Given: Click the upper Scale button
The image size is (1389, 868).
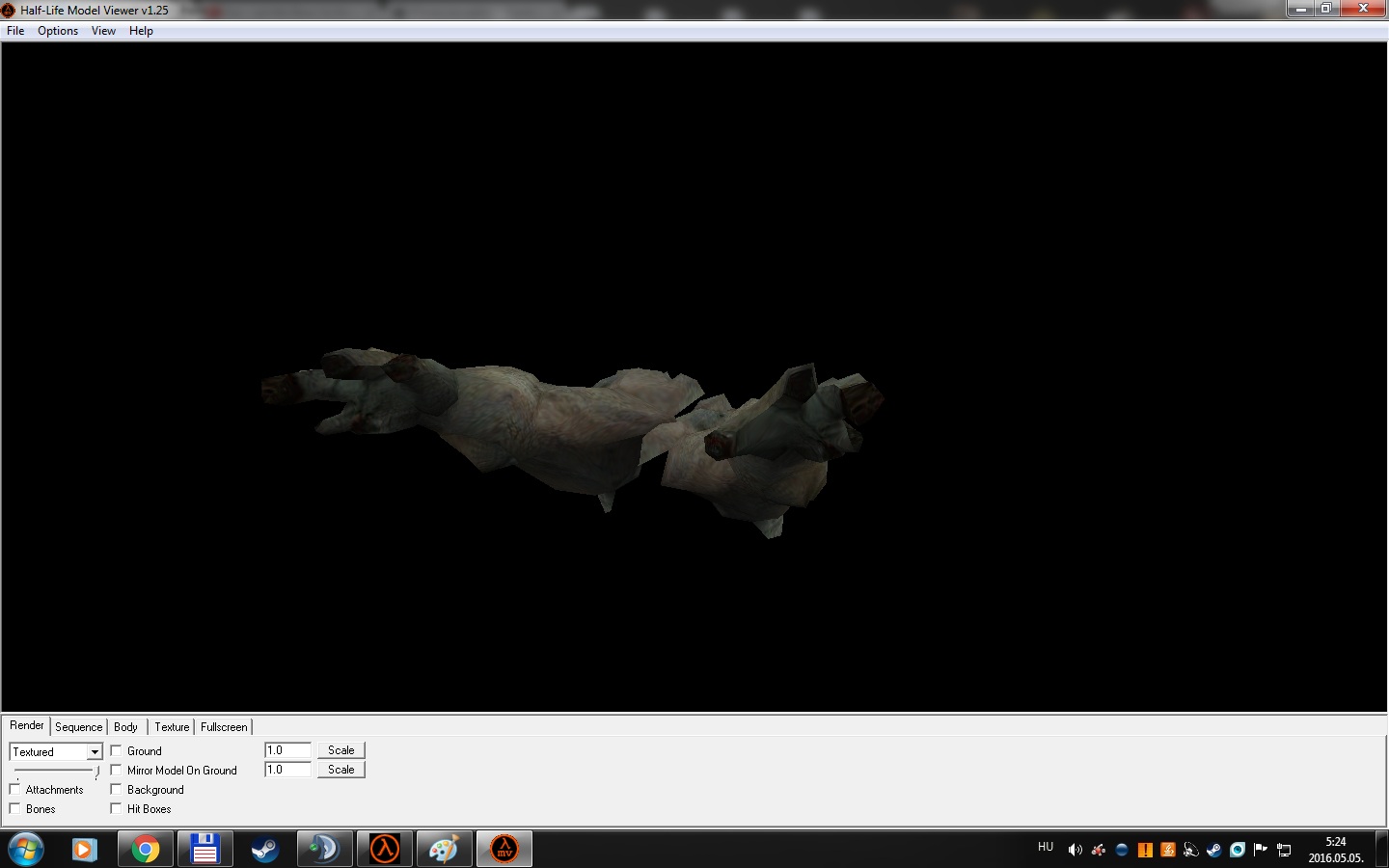Looking at the screenshot, I should [x=340, y=750].
